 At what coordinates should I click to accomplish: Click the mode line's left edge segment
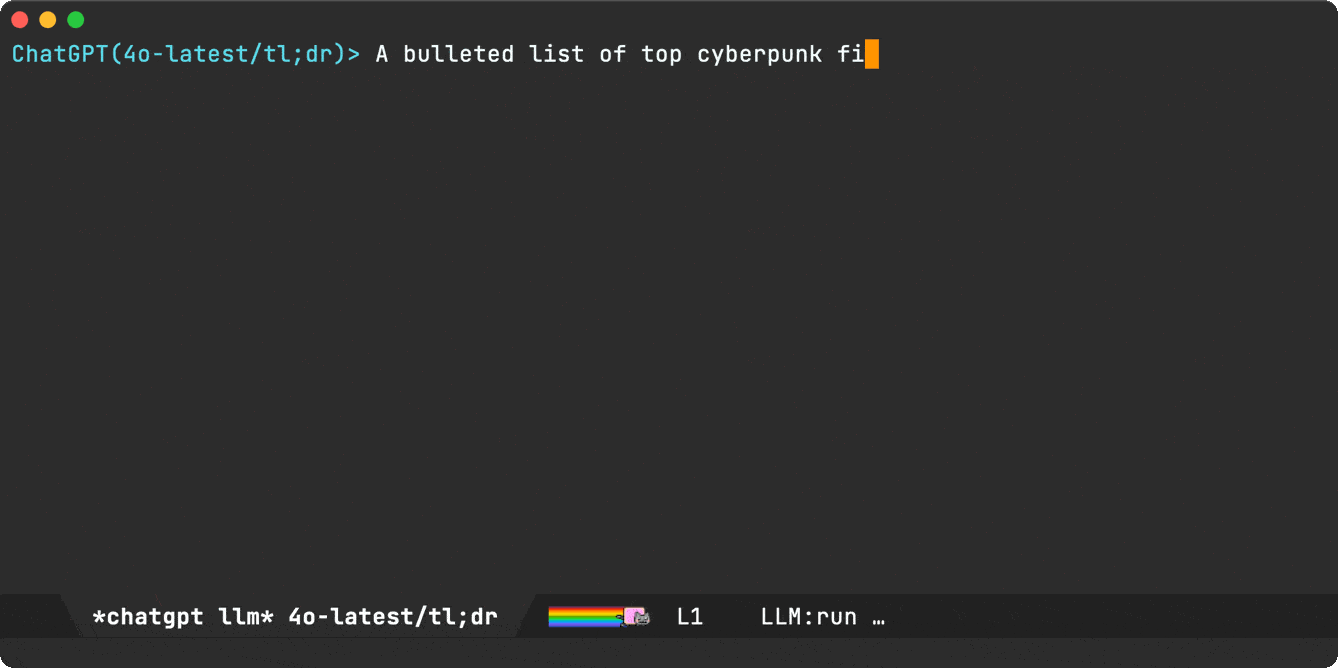coord(35,617)
